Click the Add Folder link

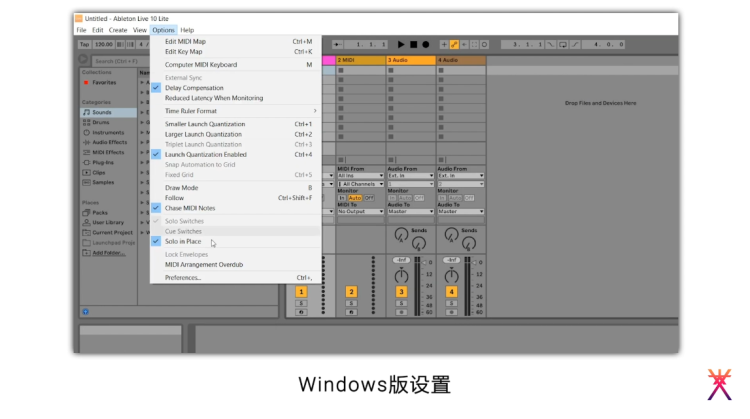[x=109, y=253]
